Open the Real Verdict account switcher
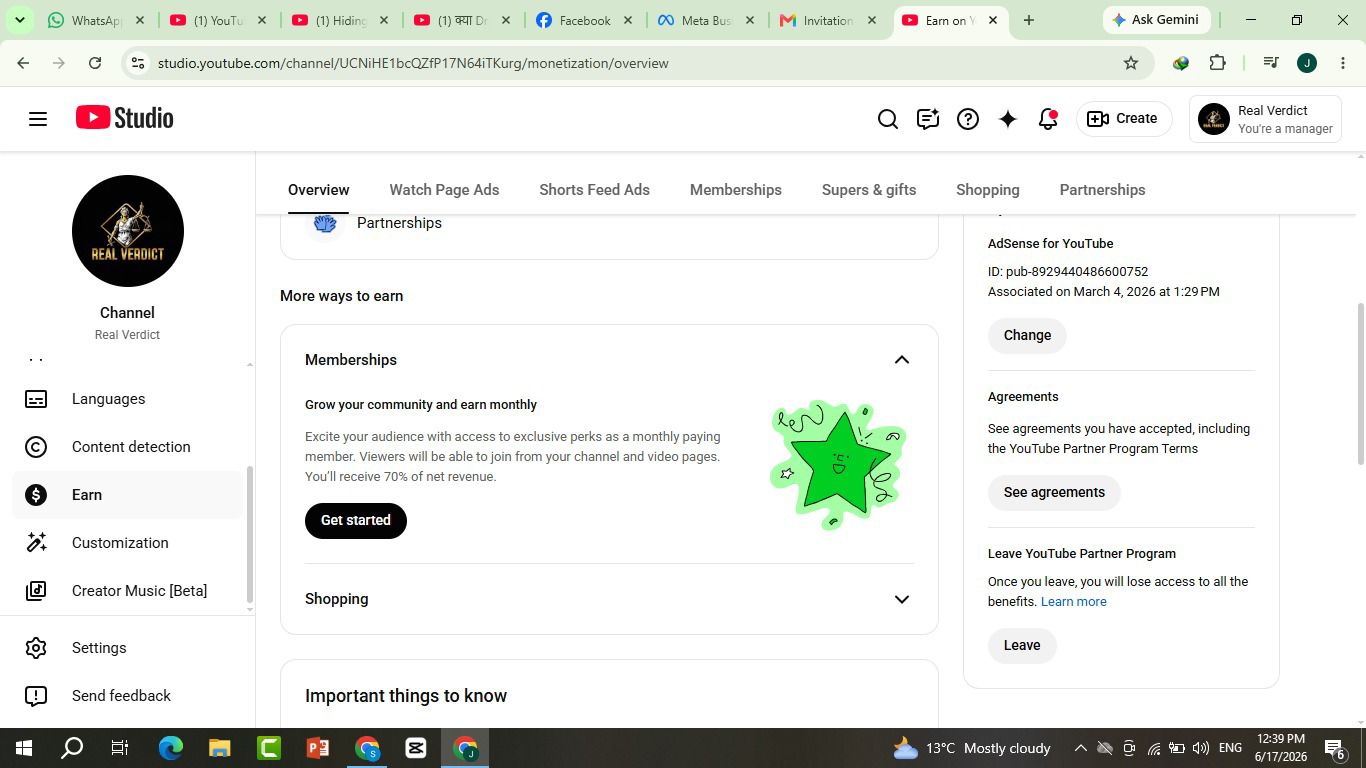The height and width of the screenshot is (768, 1366). (x=1266, y=119)
